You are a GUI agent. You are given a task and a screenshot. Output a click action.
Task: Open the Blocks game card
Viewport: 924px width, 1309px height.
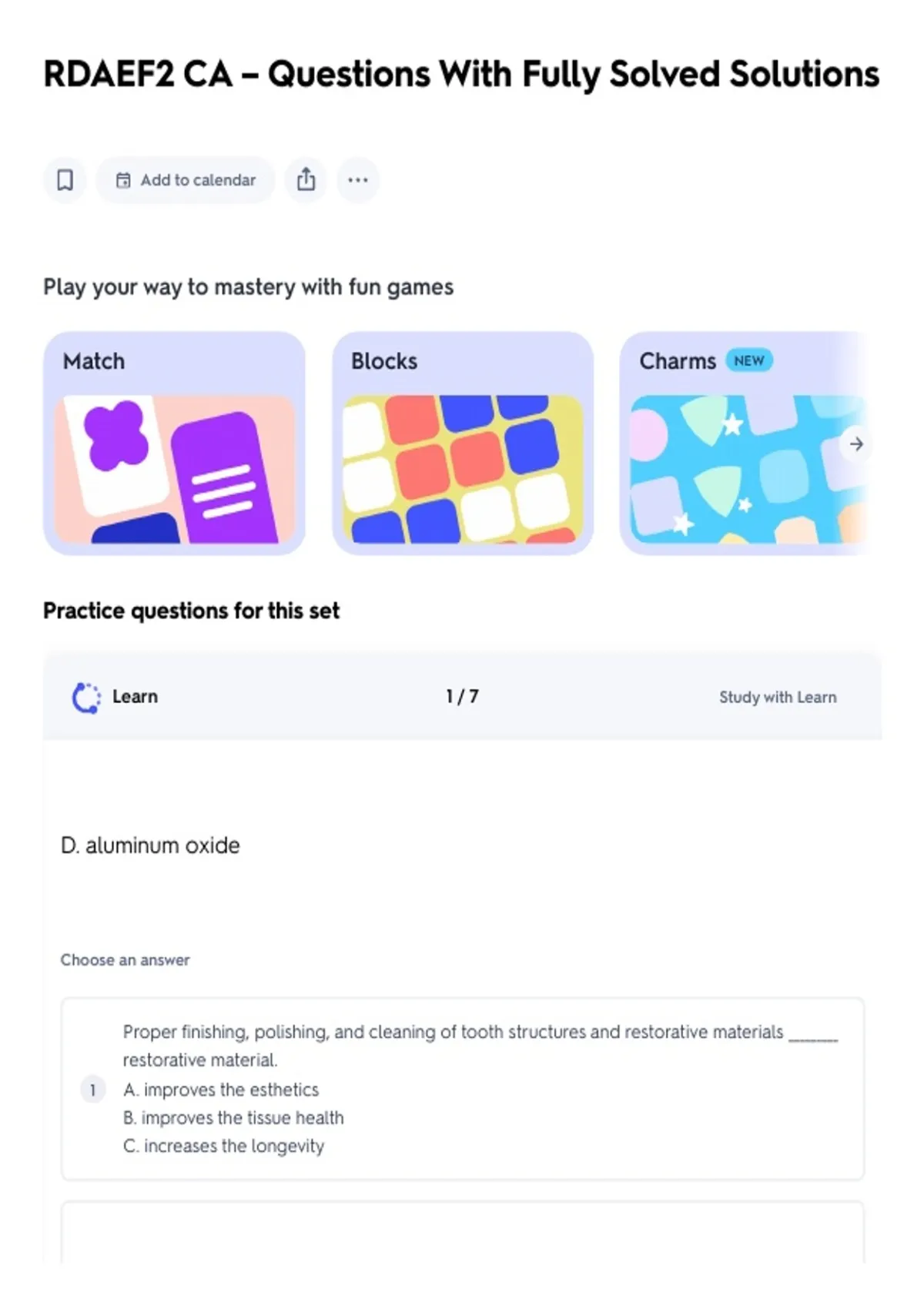tap(463, 443)
